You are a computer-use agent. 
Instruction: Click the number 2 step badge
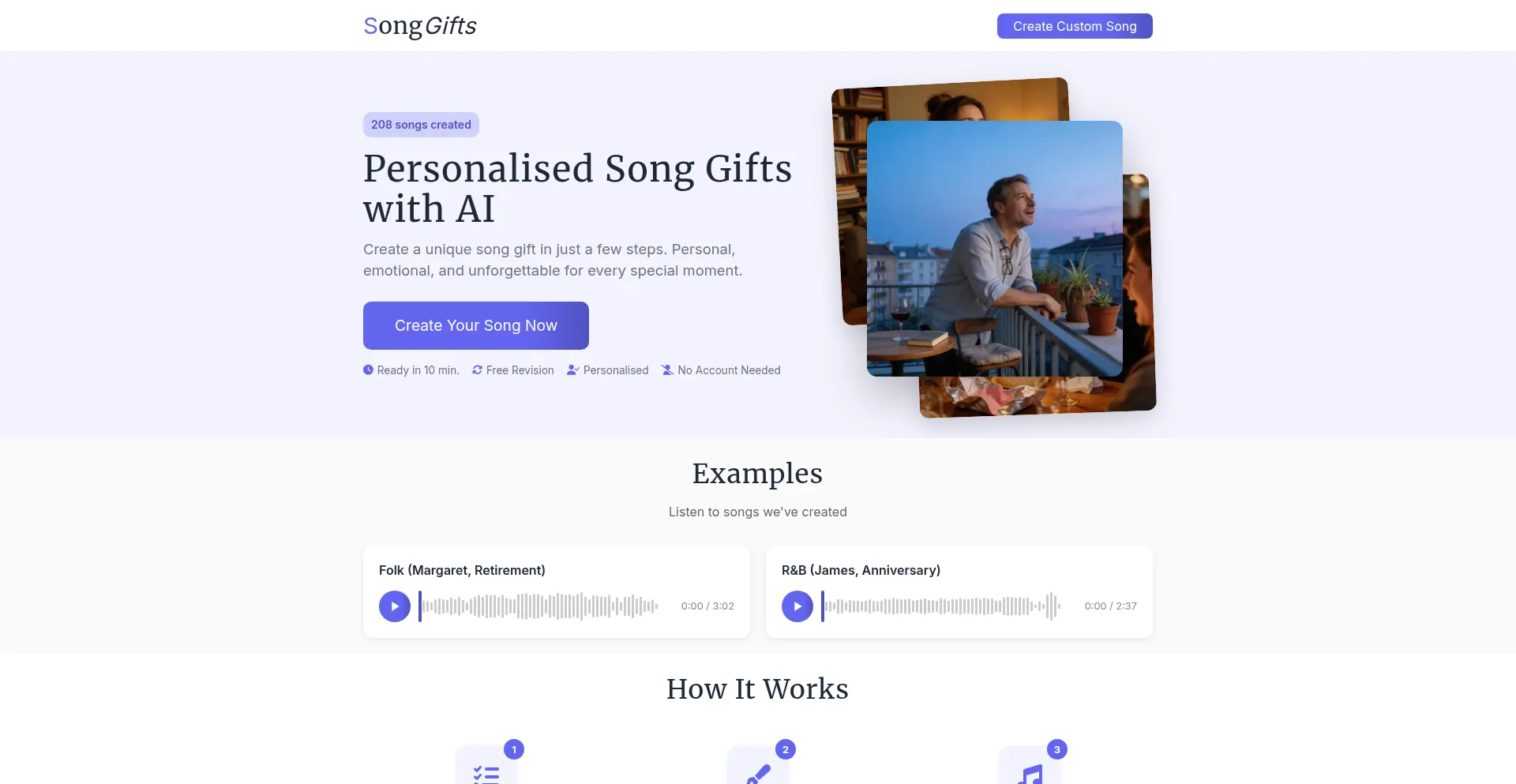(786, 749)
